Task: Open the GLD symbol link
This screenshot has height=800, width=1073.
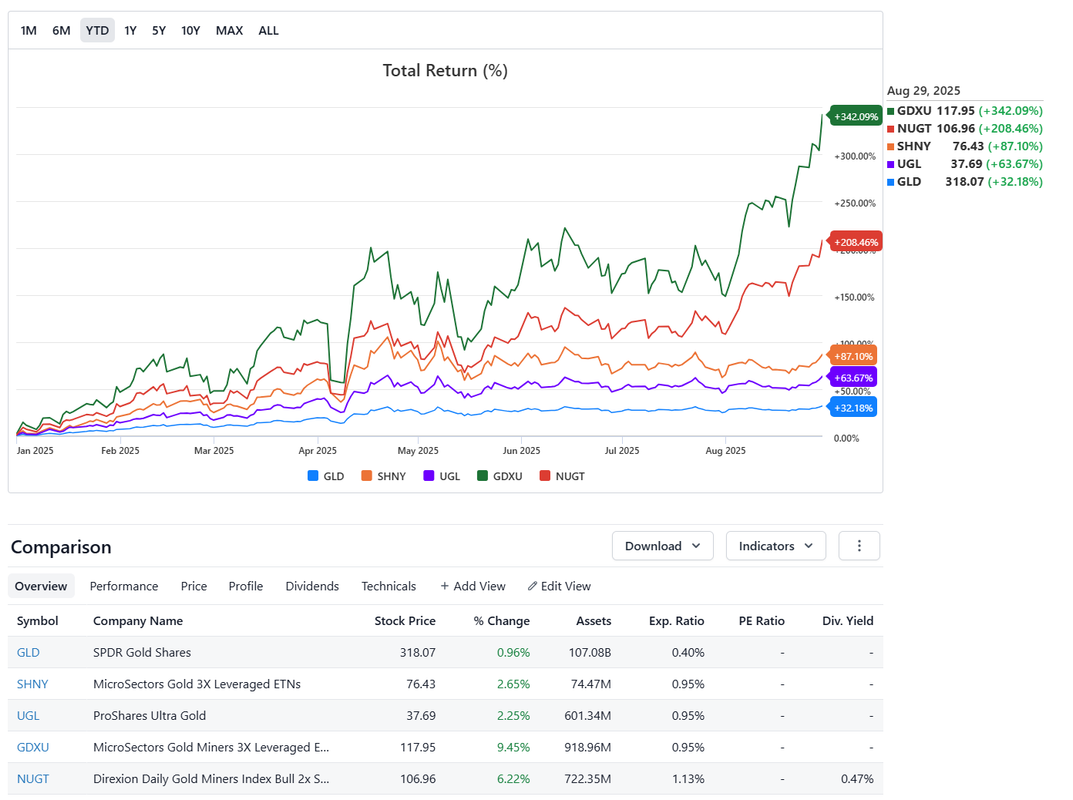Action: 28,652
